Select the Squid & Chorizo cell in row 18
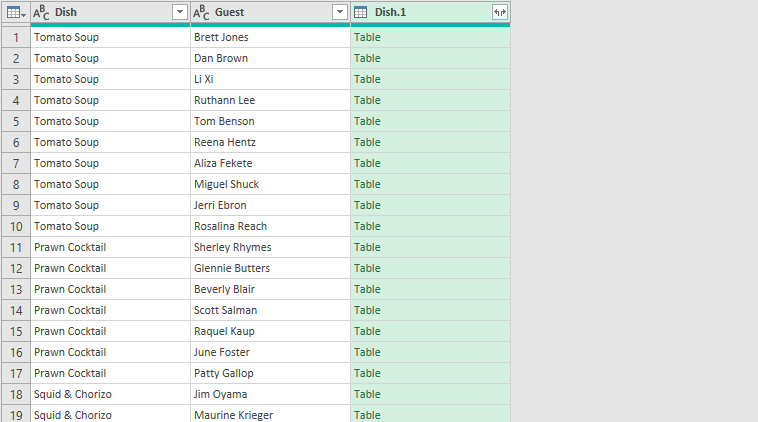Viewport: 758px width, 422px height. 72,394
